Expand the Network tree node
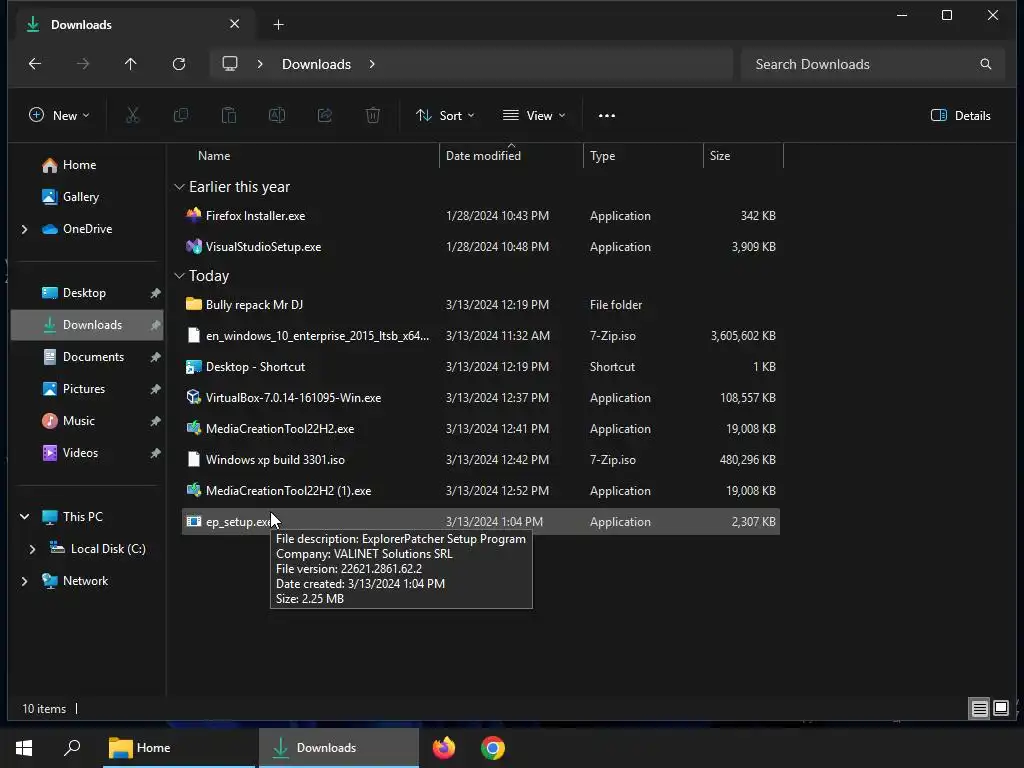 (24, 581)
